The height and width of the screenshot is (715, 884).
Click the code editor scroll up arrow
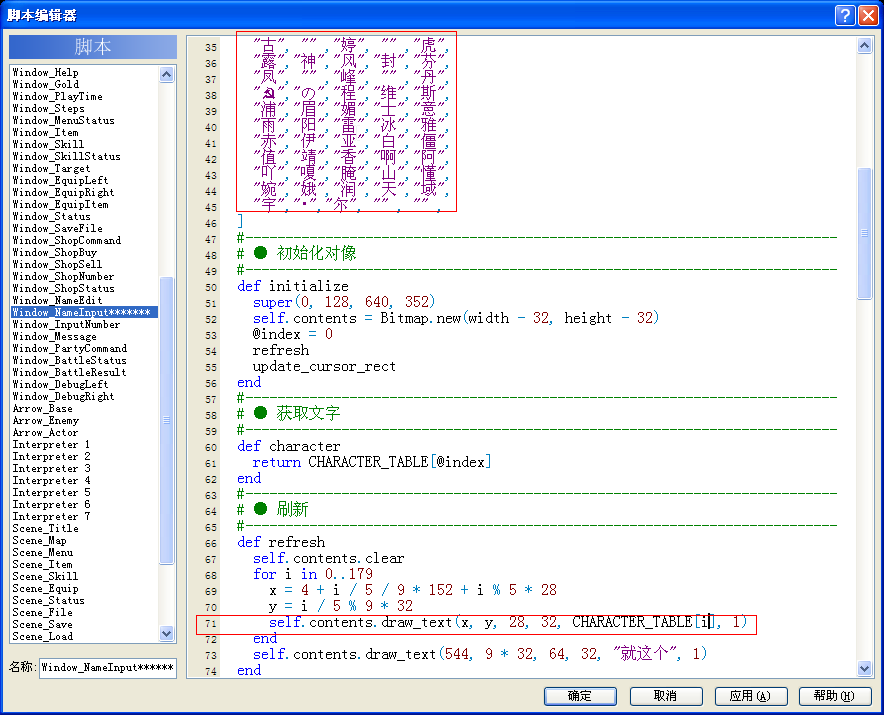[x=864, y=46]
